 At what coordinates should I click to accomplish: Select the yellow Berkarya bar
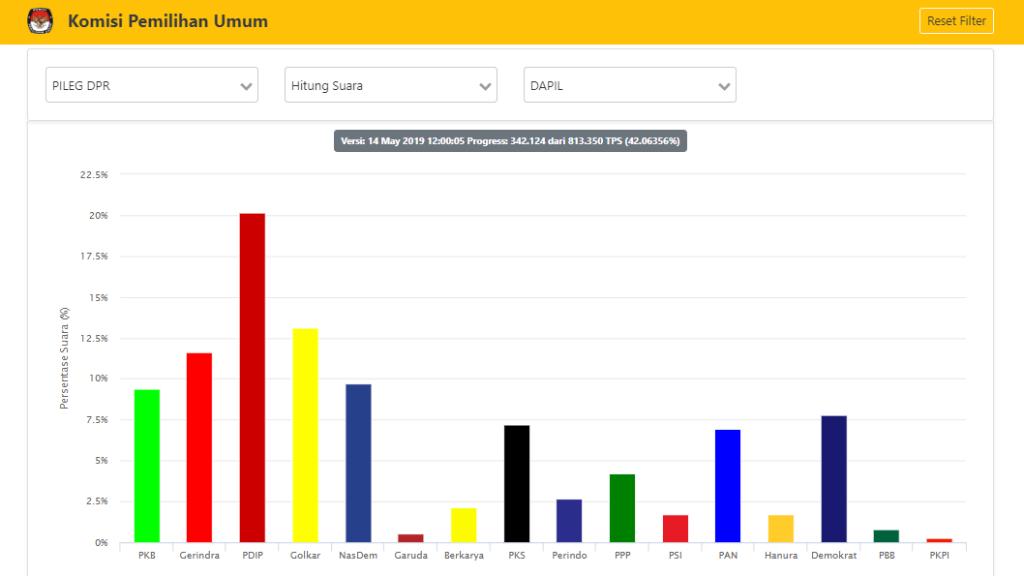(464, 525)
